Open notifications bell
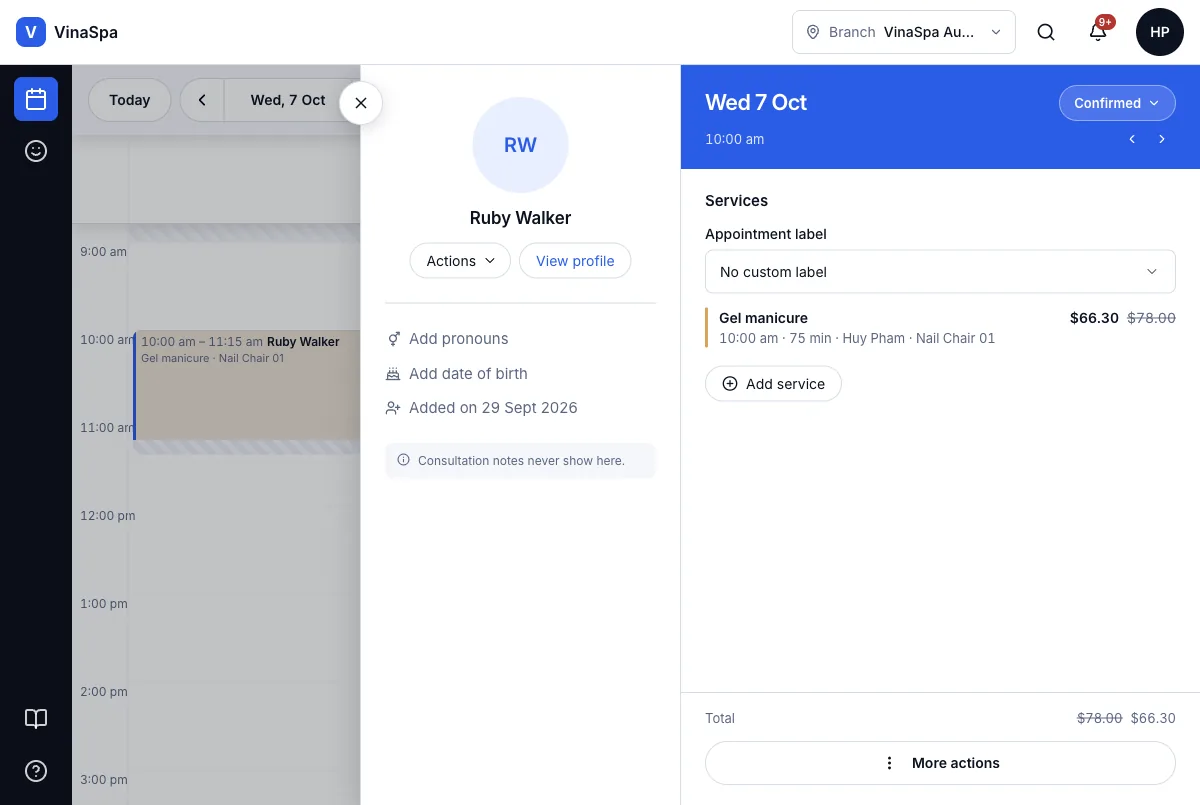This screenshot has height=805, width=1200. (1098, 32)
